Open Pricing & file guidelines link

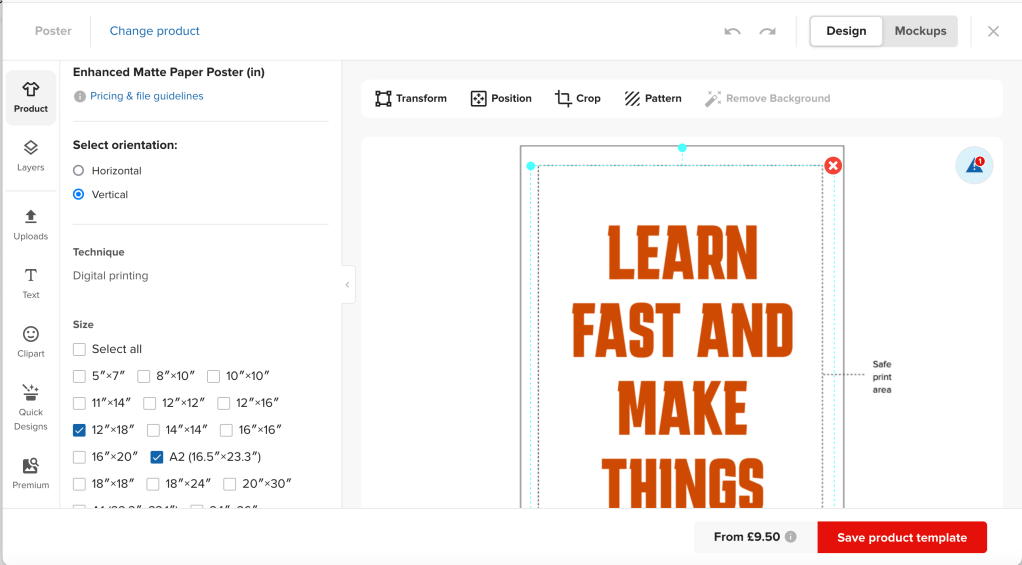146,96
